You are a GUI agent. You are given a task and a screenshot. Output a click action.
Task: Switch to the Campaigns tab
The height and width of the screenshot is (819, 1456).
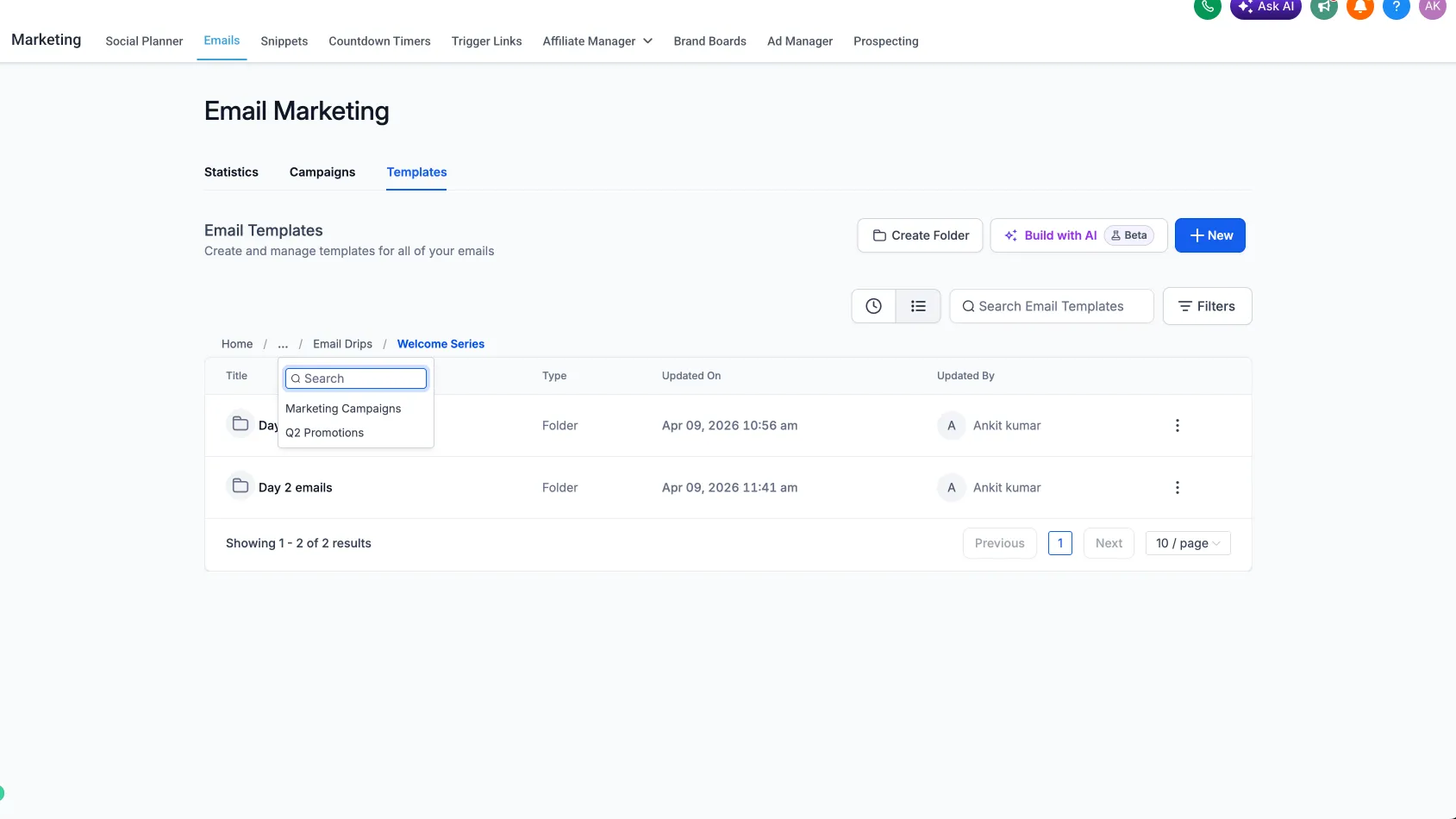tap(322, 172)
